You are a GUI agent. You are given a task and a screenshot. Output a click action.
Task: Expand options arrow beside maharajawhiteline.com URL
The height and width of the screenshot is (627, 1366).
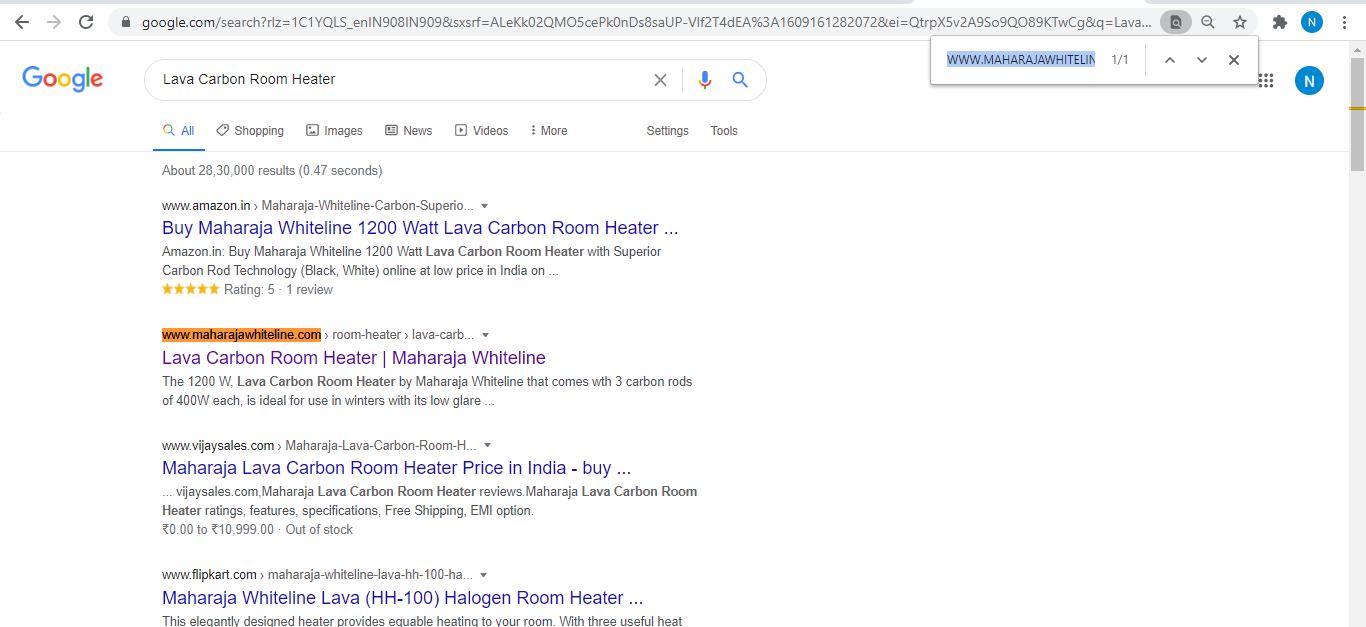click(486, 335)
